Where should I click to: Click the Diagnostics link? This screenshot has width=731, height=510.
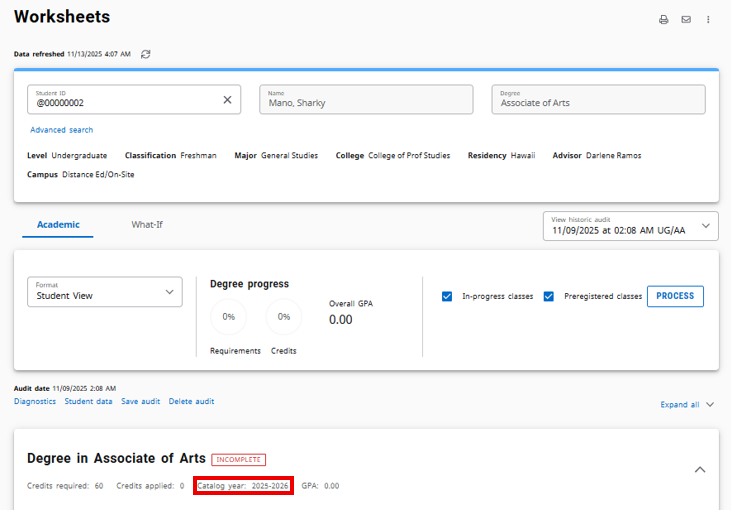[x=35, y=401]
